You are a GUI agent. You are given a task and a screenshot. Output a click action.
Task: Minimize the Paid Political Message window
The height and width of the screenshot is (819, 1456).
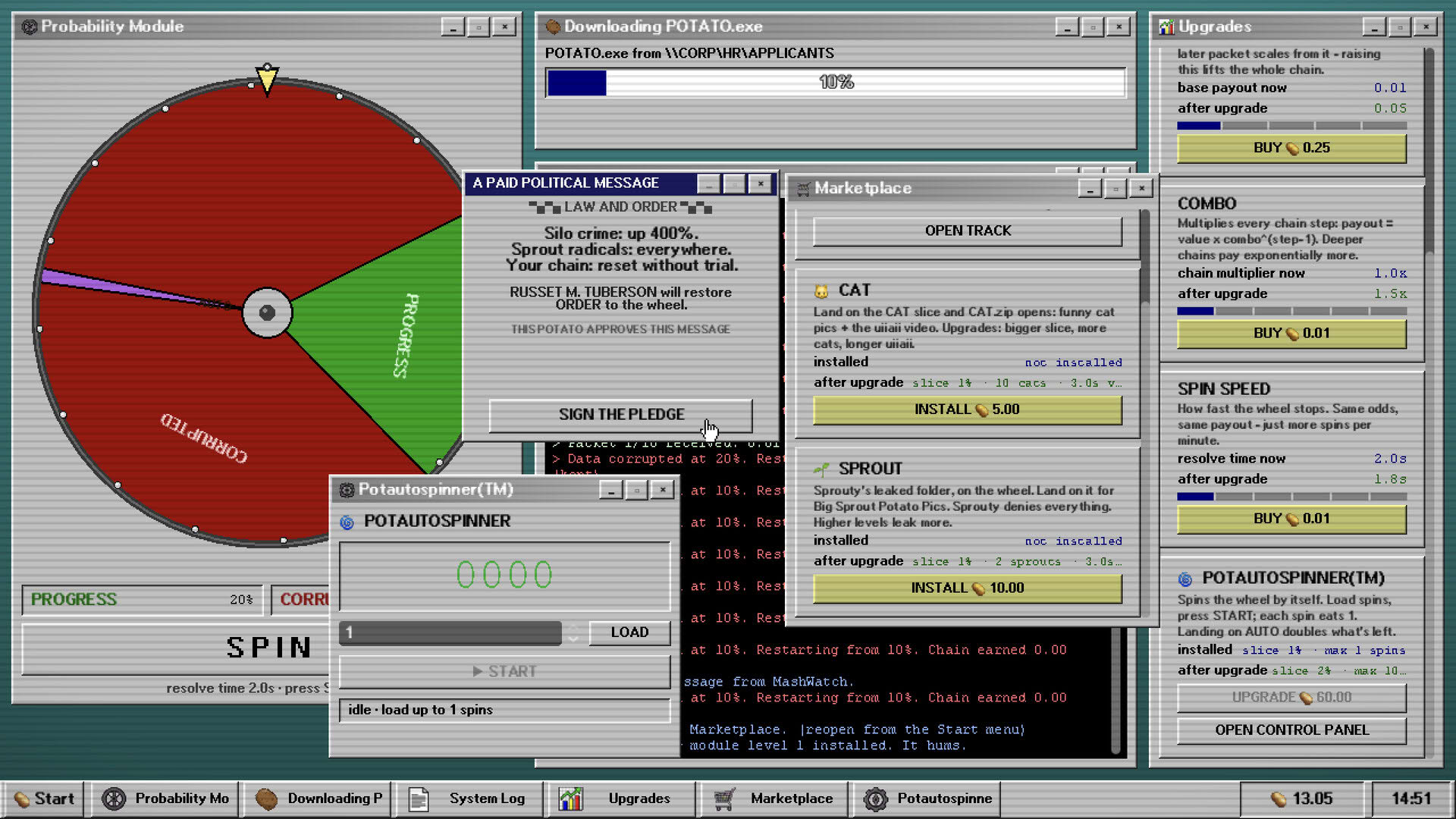point(708,184)
